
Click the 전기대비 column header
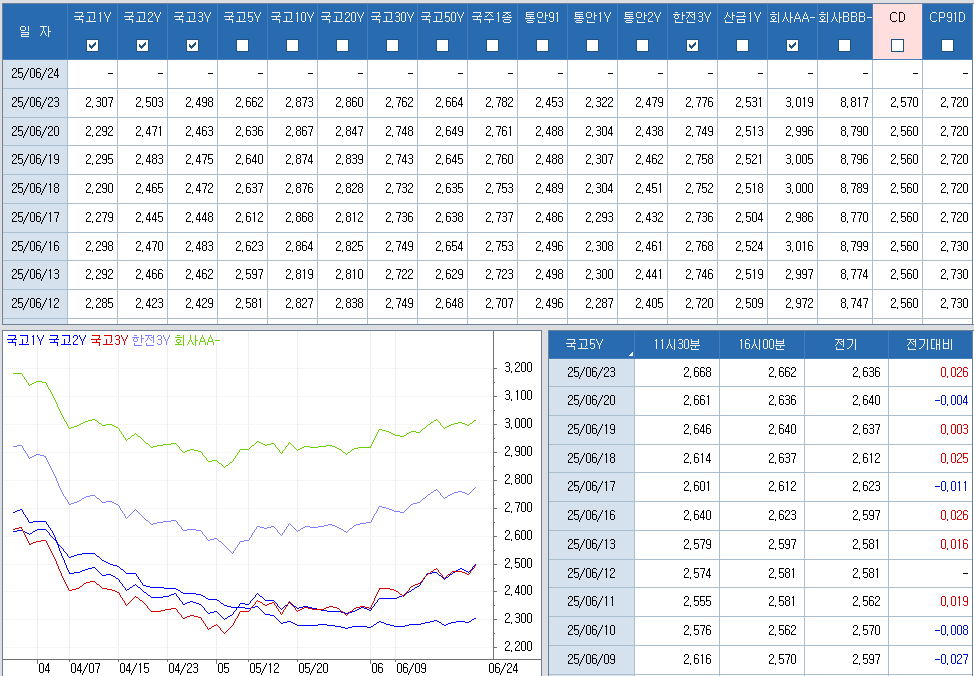click(930, 344)
